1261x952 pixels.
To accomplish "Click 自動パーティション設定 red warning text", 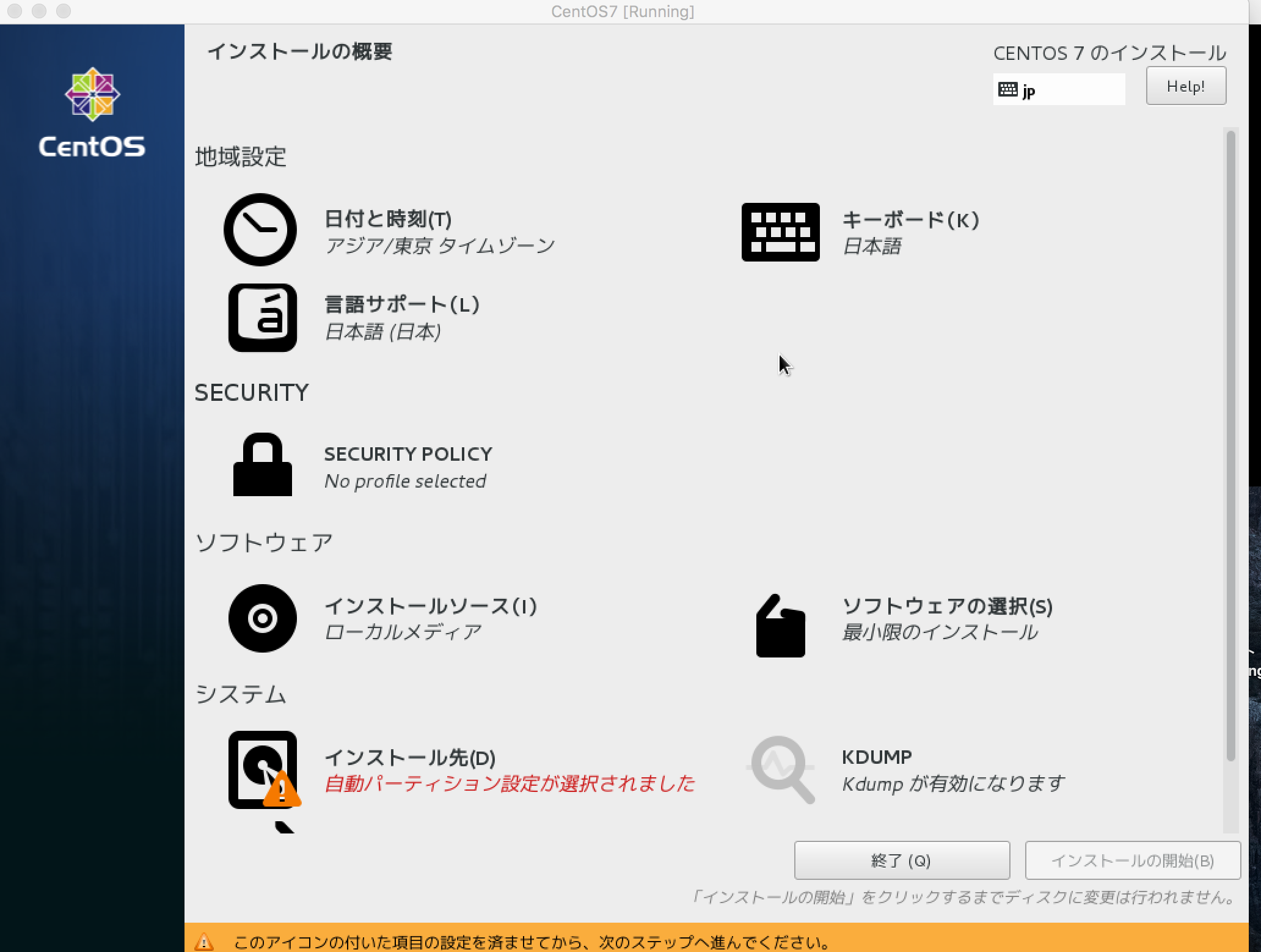I will tap(510, 785).
